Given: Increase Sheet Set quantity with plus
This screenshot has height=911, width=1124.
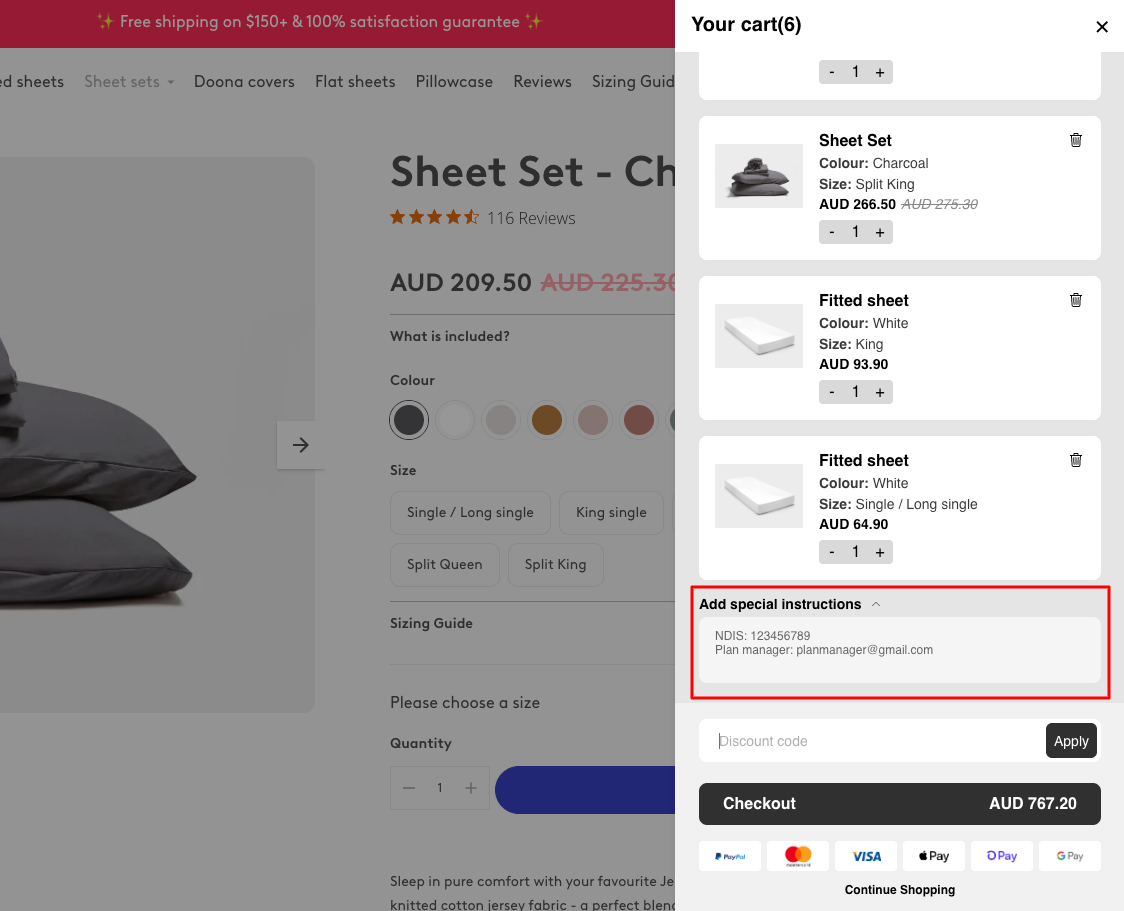Looking at the screenshot, I should (x=879, y=231).
